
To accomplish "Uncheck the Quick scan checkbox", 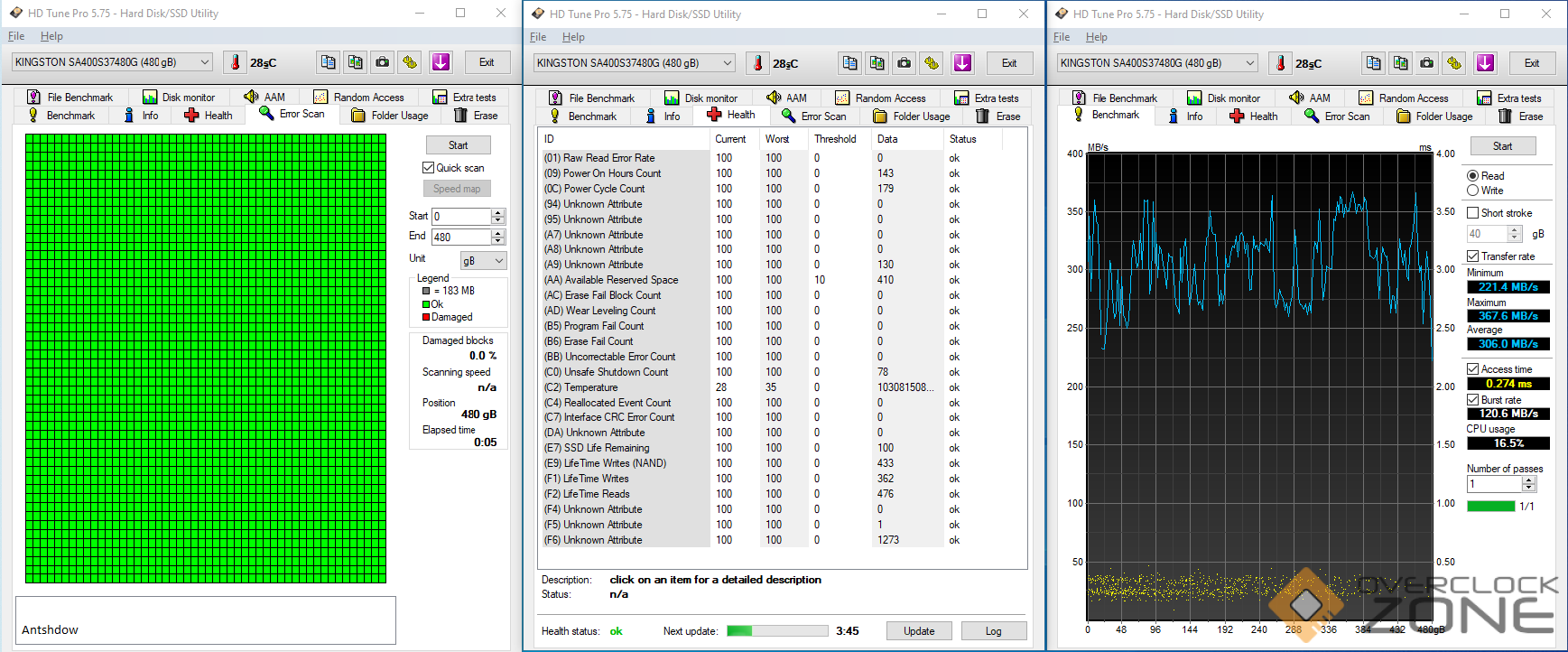I will 429,168.
